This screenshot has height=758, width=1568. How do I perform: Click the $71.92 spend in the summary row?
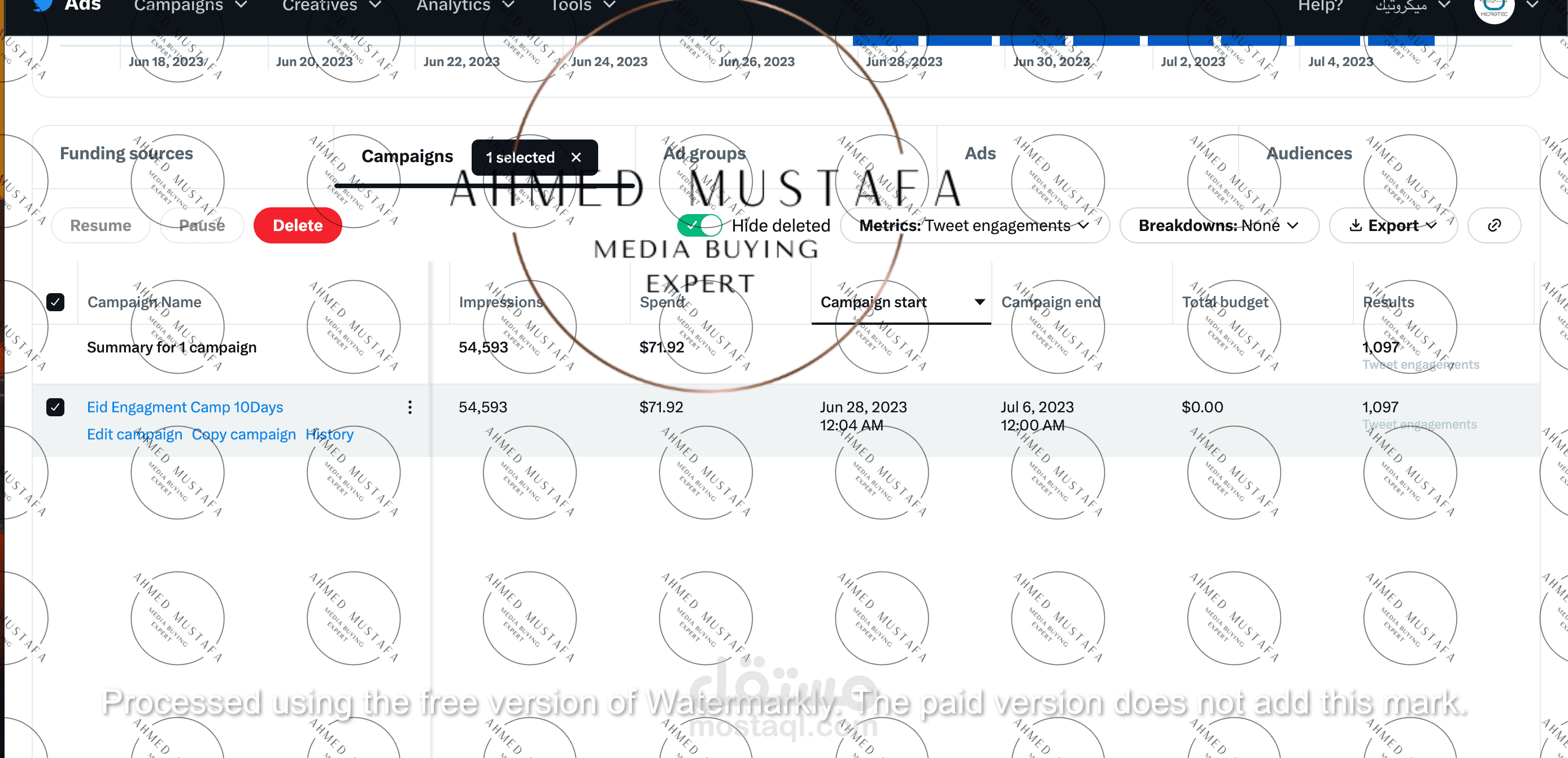[661, 347]
